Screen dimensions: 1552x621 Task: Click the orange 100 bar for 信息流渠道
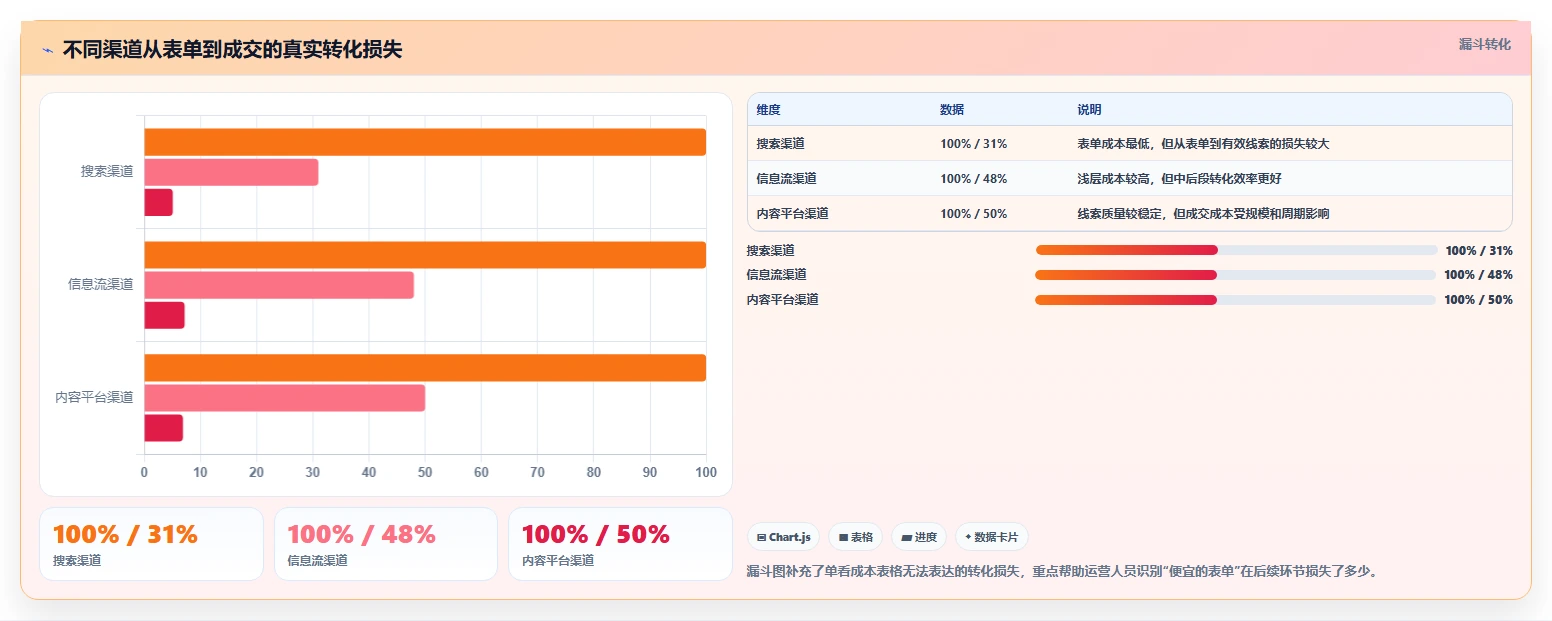[425, 255]
